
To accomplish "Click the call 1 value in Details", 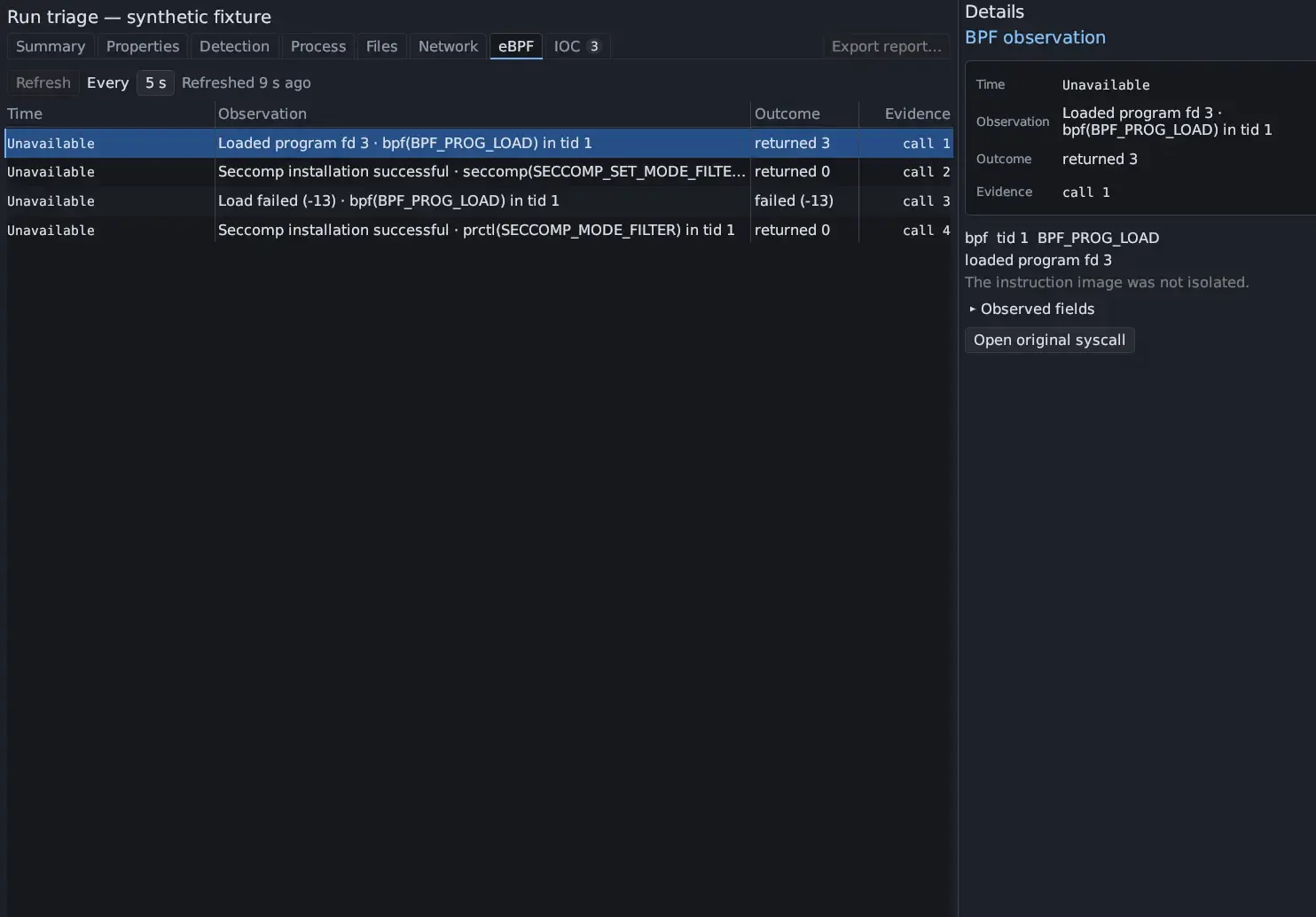I will (x=1086, y=192).
